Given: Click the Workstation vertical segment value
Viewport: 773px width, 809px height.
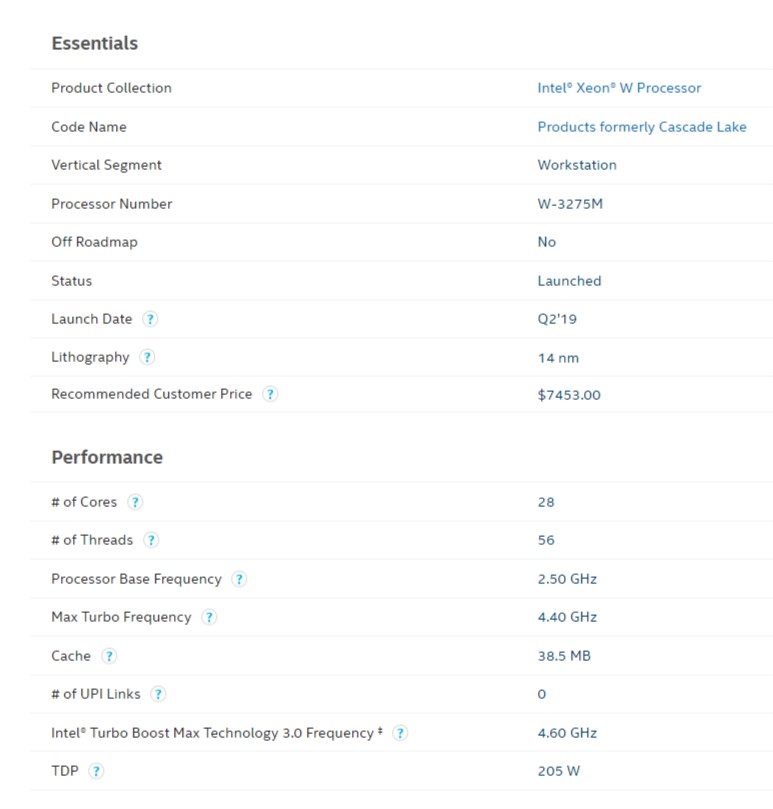Looking at the screenshot, I should click(577, 165).
